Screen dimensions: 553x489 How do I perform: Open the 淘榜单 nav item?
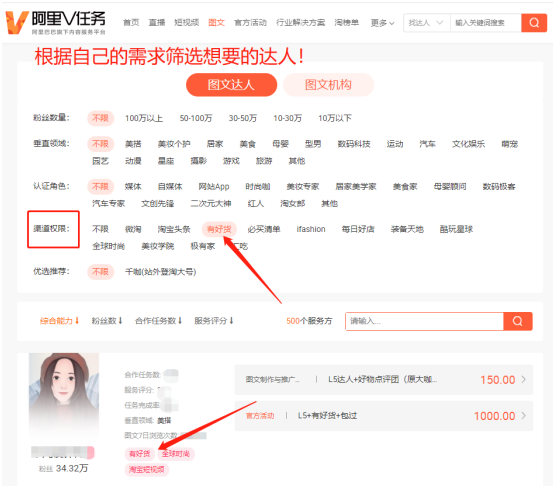(347, 23)
